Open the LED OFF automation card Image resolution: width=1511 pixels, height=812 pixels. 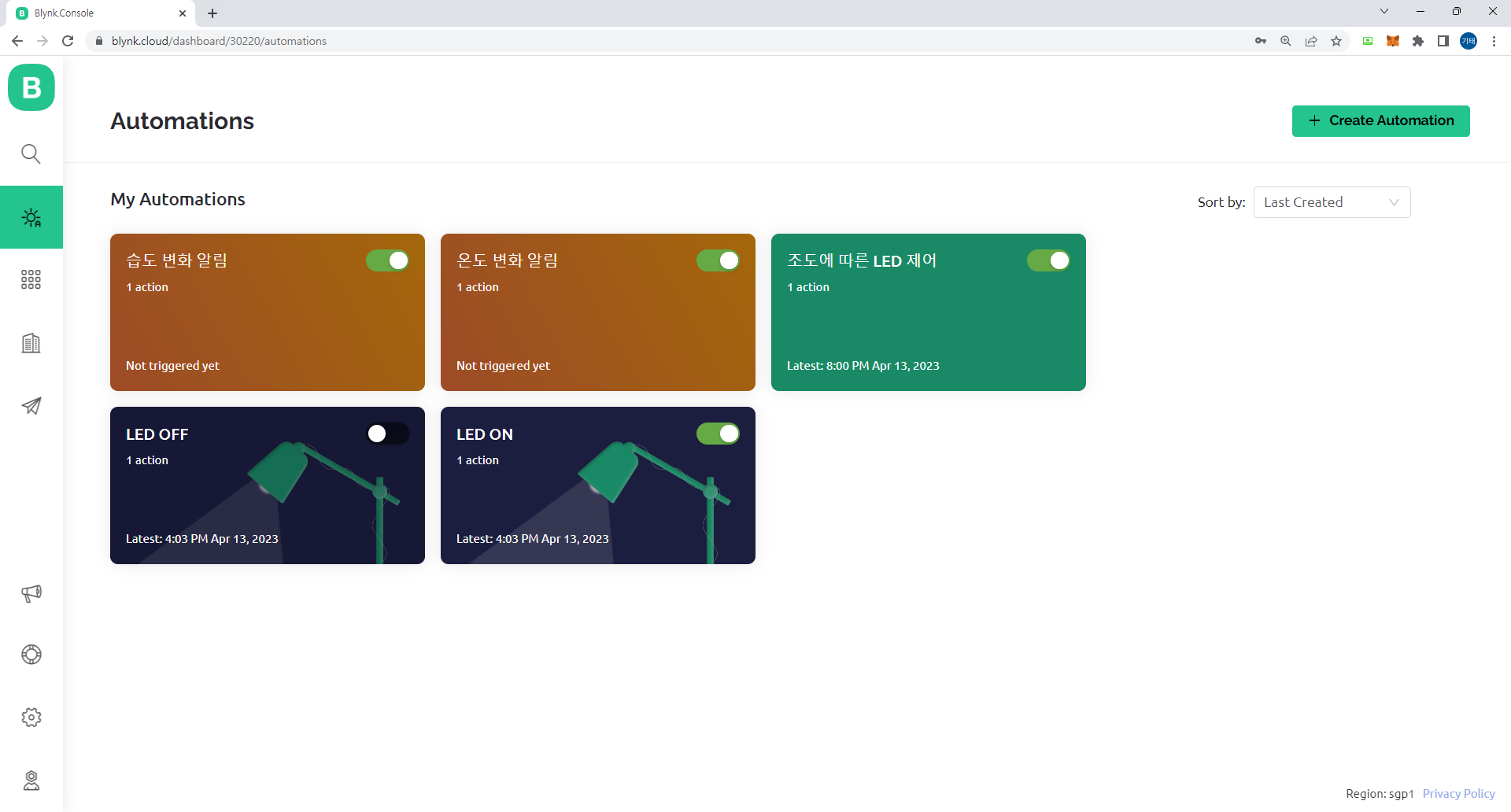[268, 485]
